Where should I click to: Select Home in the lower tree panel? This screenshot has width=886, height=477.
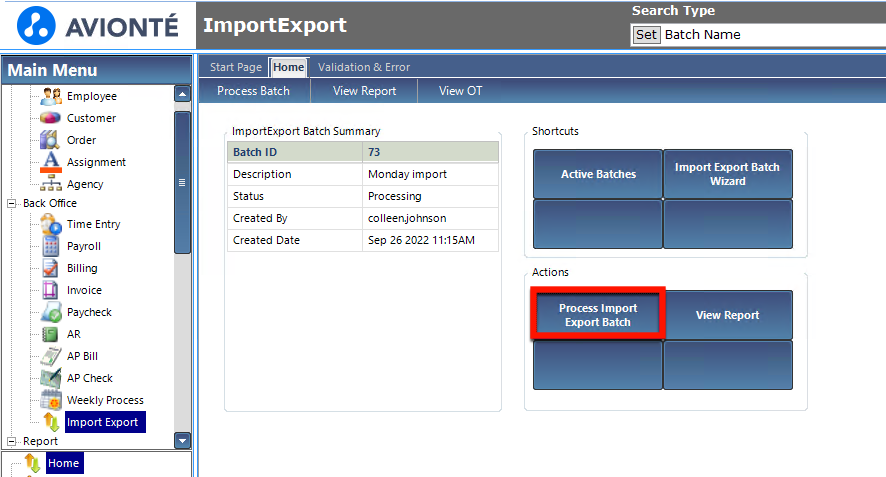tap(64, 463)
